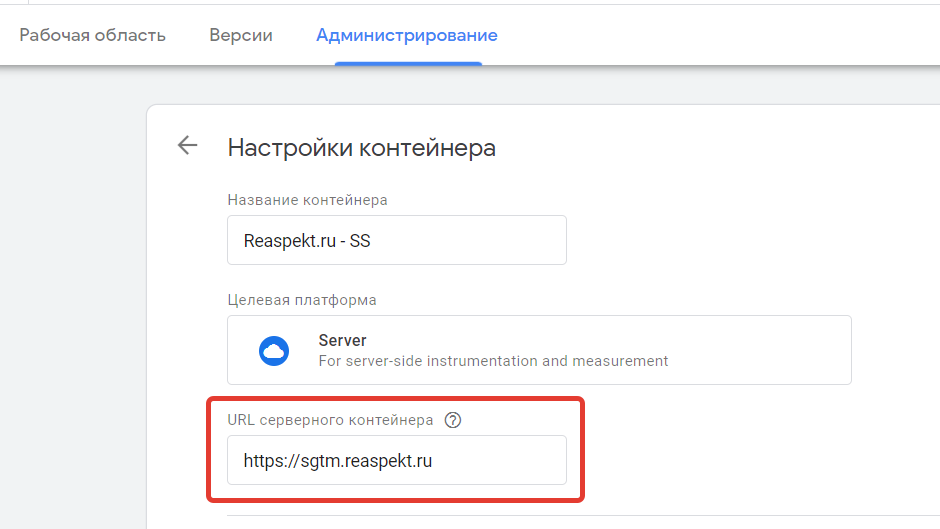Click blank card area right of container name
The height and width of the screenshot is (529, 940).
coord(720,241)
